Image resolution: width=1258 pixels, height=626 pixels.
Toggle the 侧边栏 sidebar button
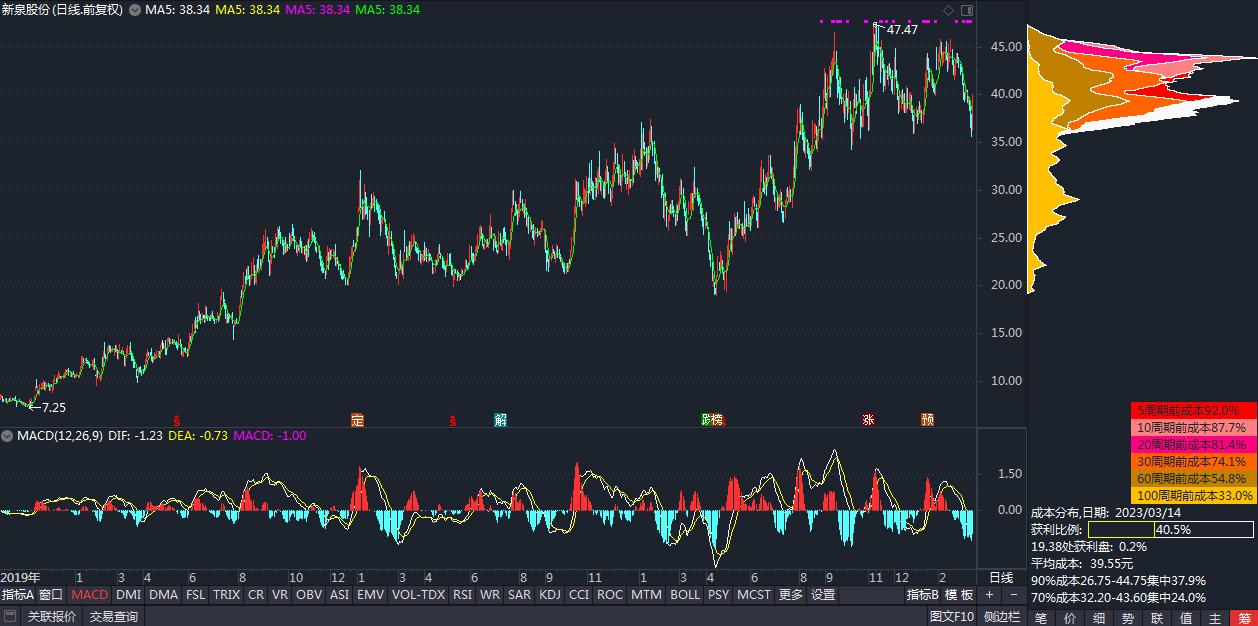1001,617
